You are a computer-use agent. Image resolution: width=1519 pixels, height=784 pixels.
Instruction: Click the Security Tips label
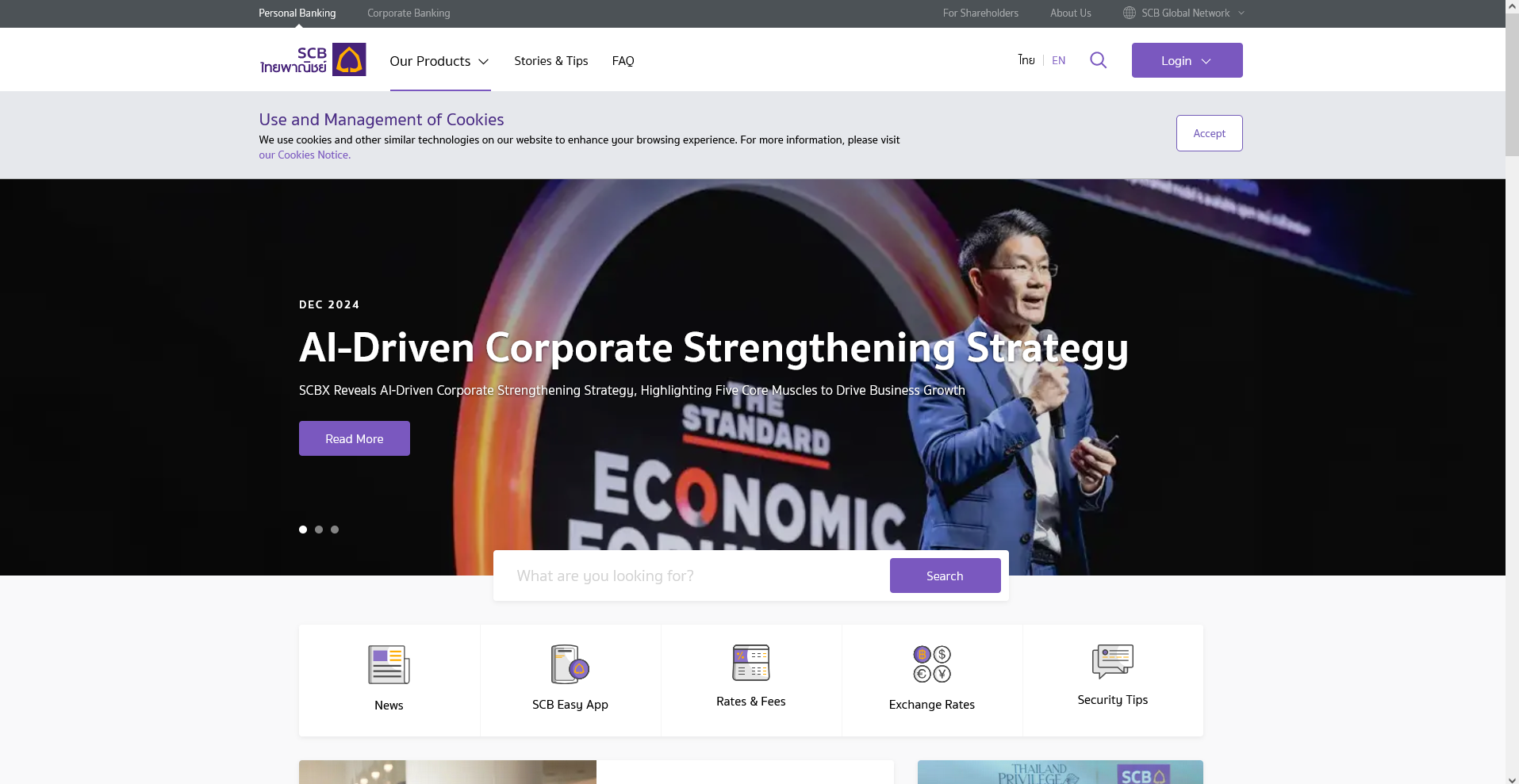pos(1112,699)
